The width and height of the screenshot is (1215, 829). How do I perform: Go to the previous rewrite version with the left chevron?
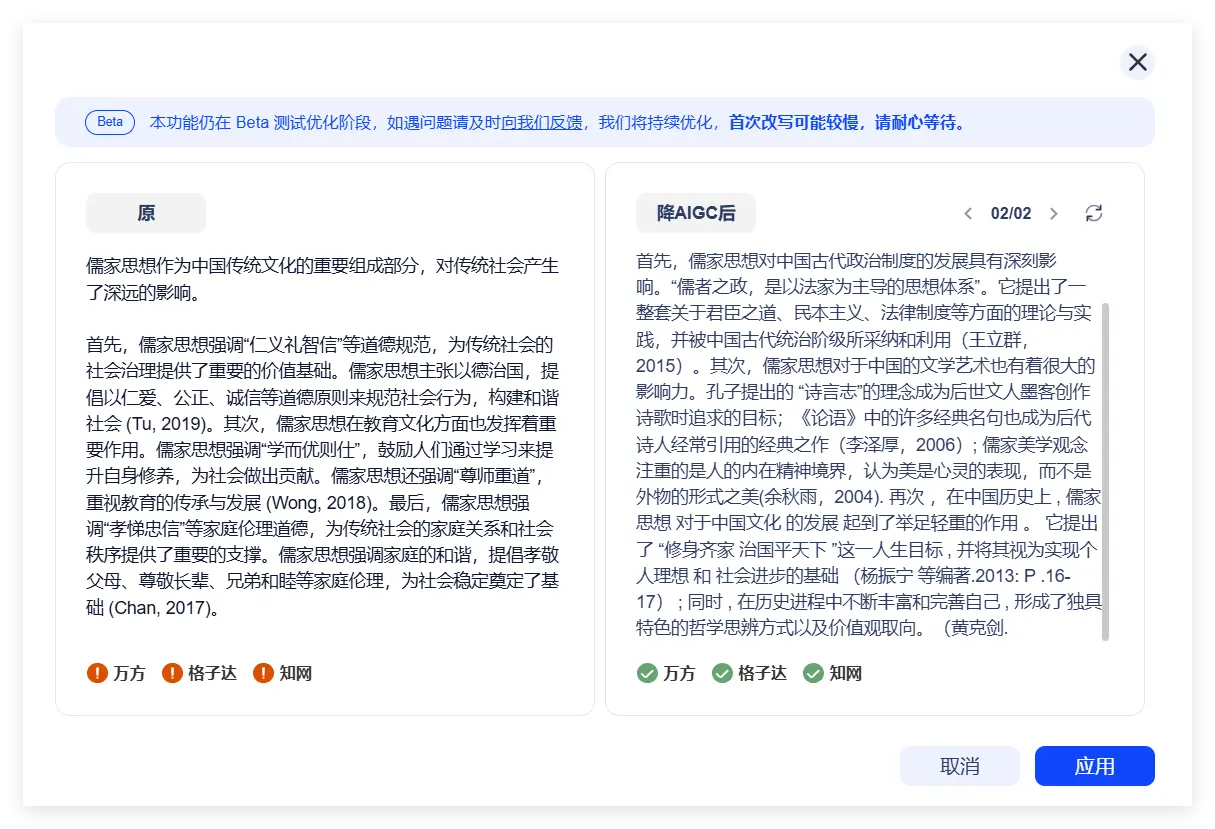tap(968, 213)
